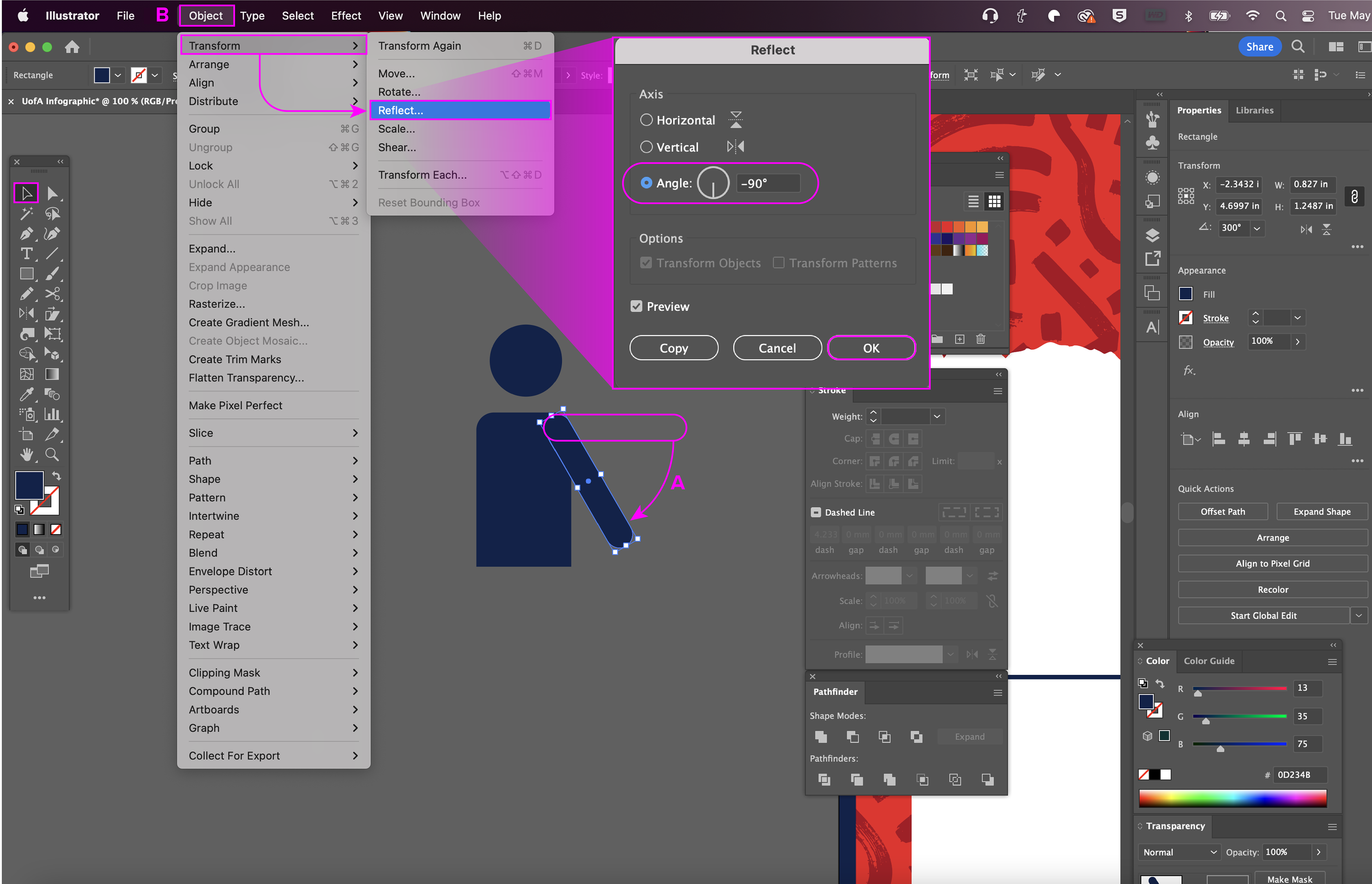Image resolution: width=1372 pixels, height=884 pixels.
Task: Select the Pen tool in toolbar
Action: [x=26, y=234]
